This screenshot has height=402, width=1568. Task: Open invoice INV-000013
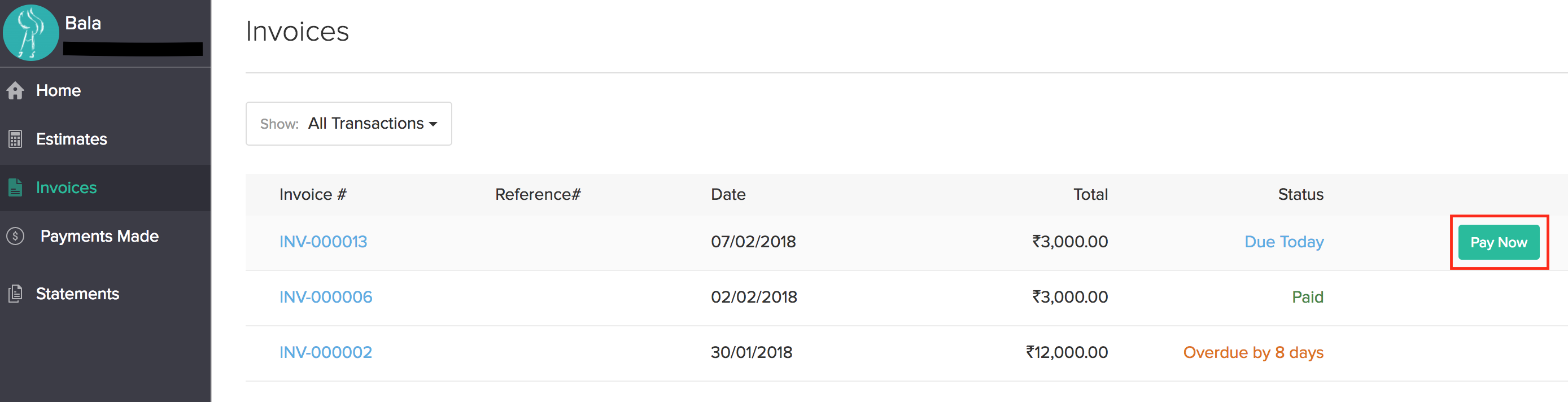pyautogui.click(x=323, y=242)
